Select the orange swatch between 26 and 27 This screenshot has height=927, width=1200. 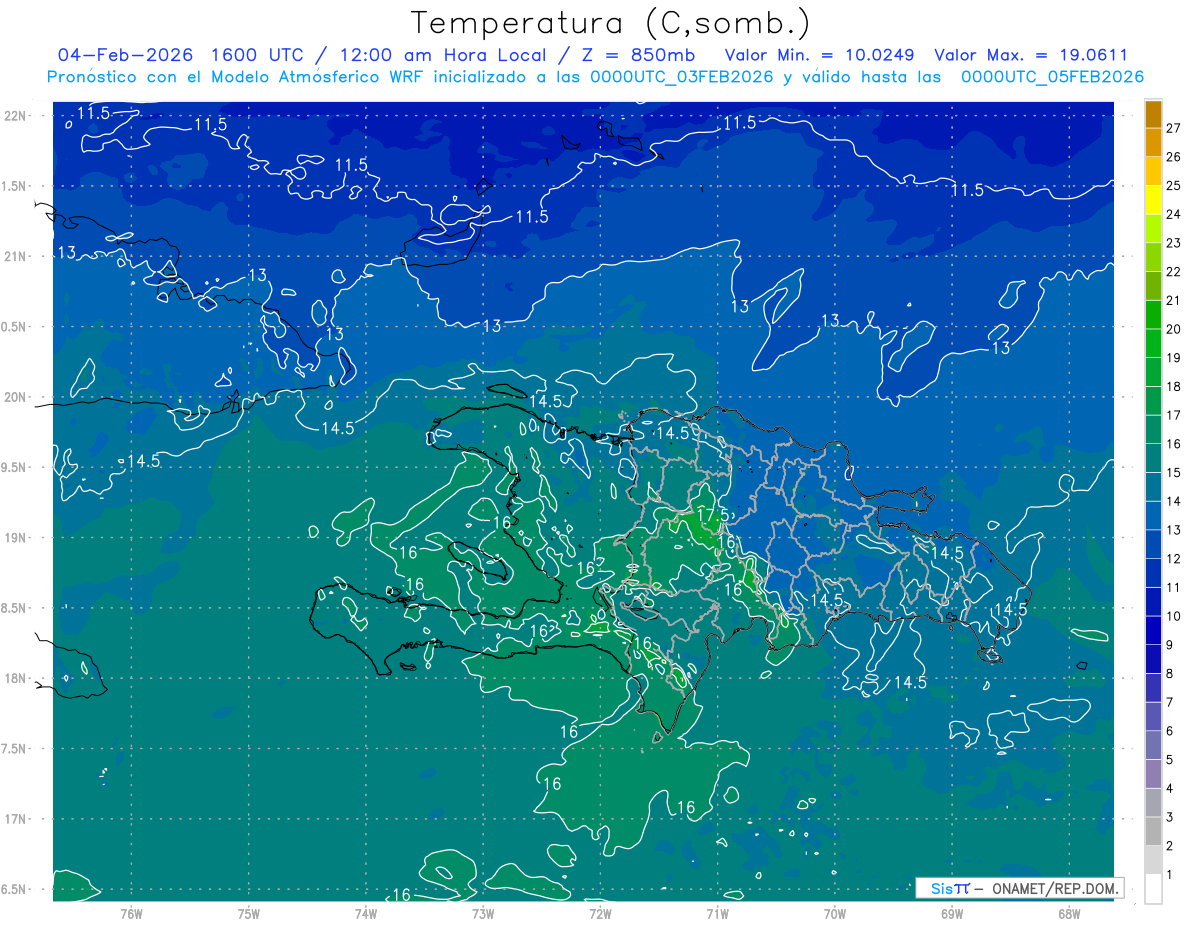pyautogui.click(x=1153, y=142)
